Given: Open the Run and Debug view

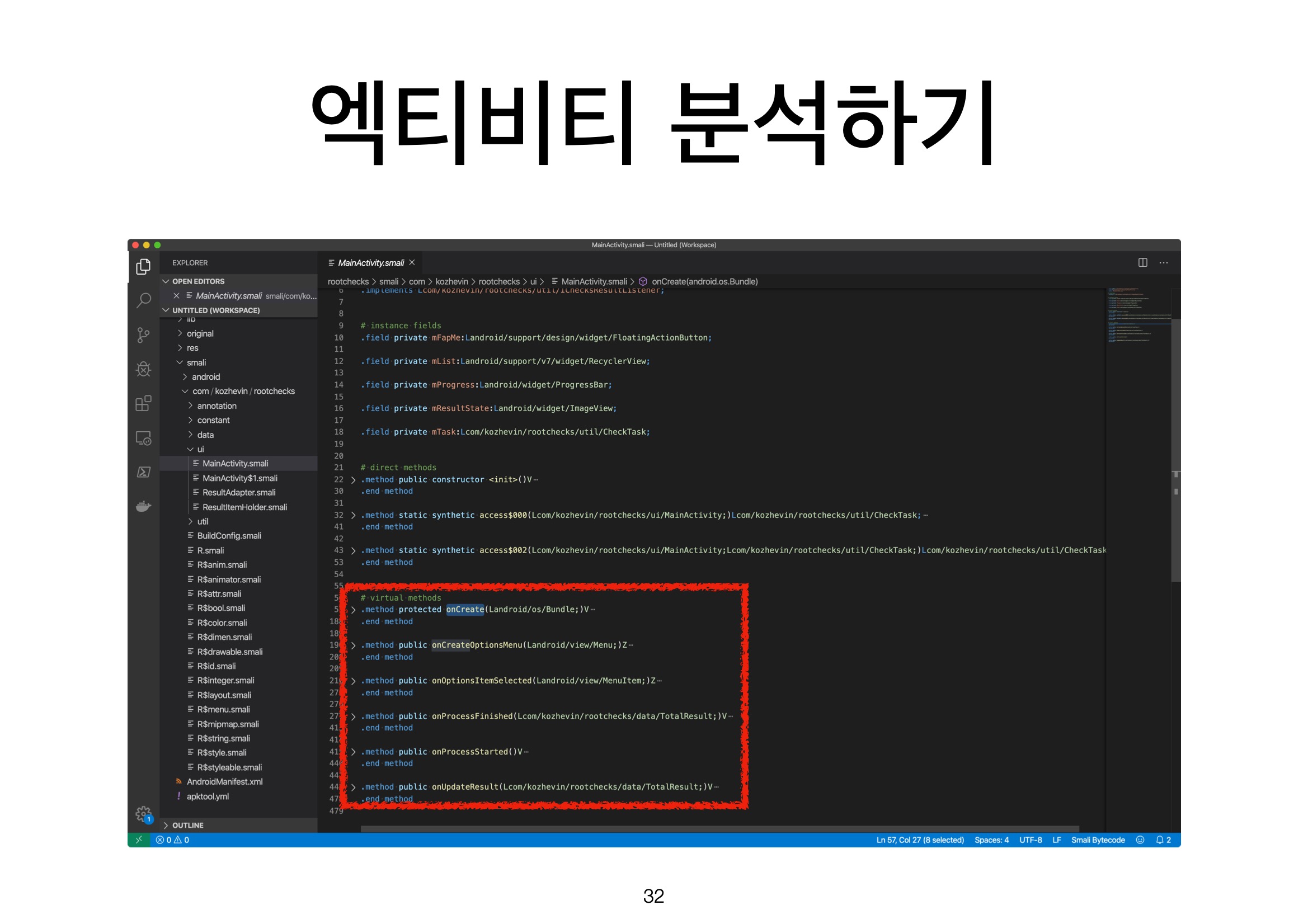Looking at the screenshot, I should (x=144, y=369).
